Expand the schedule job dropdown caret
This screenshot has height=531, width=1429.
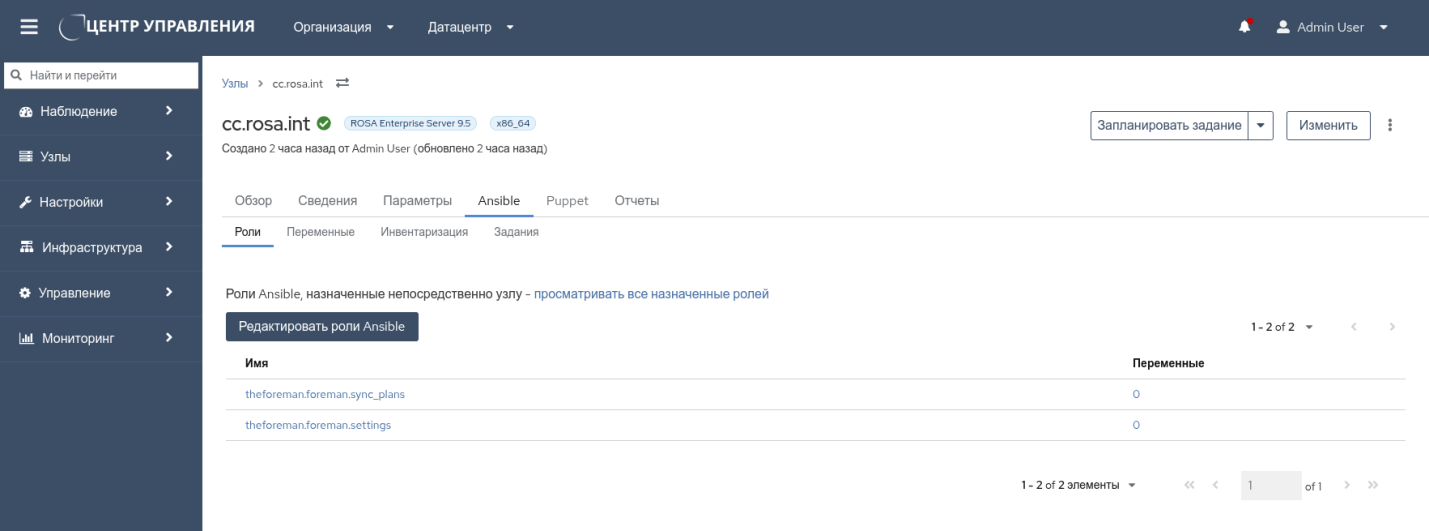[x=1260, y=125]
